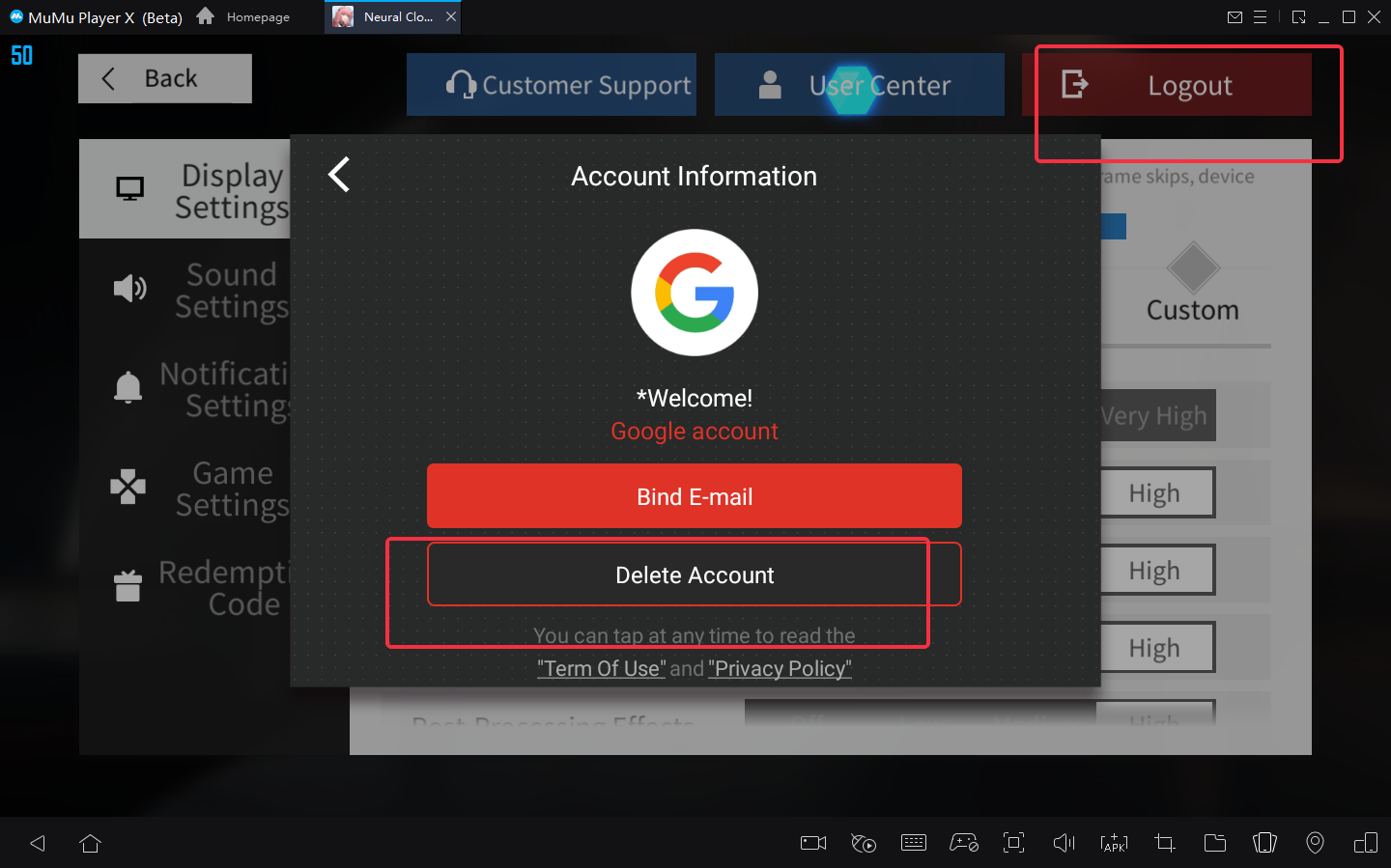1391x868 pixels.
Task: Click the Bind E-mail button
Action: 695,496
